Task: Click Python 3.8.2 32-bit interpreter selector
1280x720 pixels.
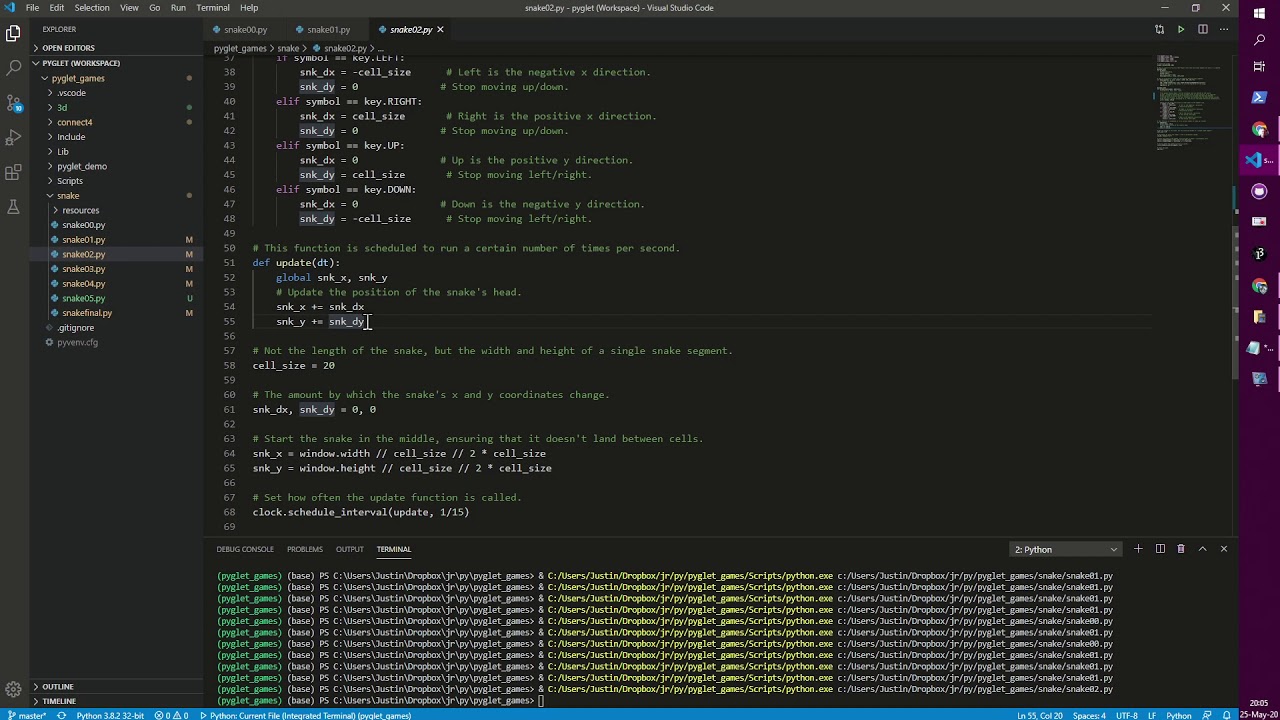Action: pos(110,715)
